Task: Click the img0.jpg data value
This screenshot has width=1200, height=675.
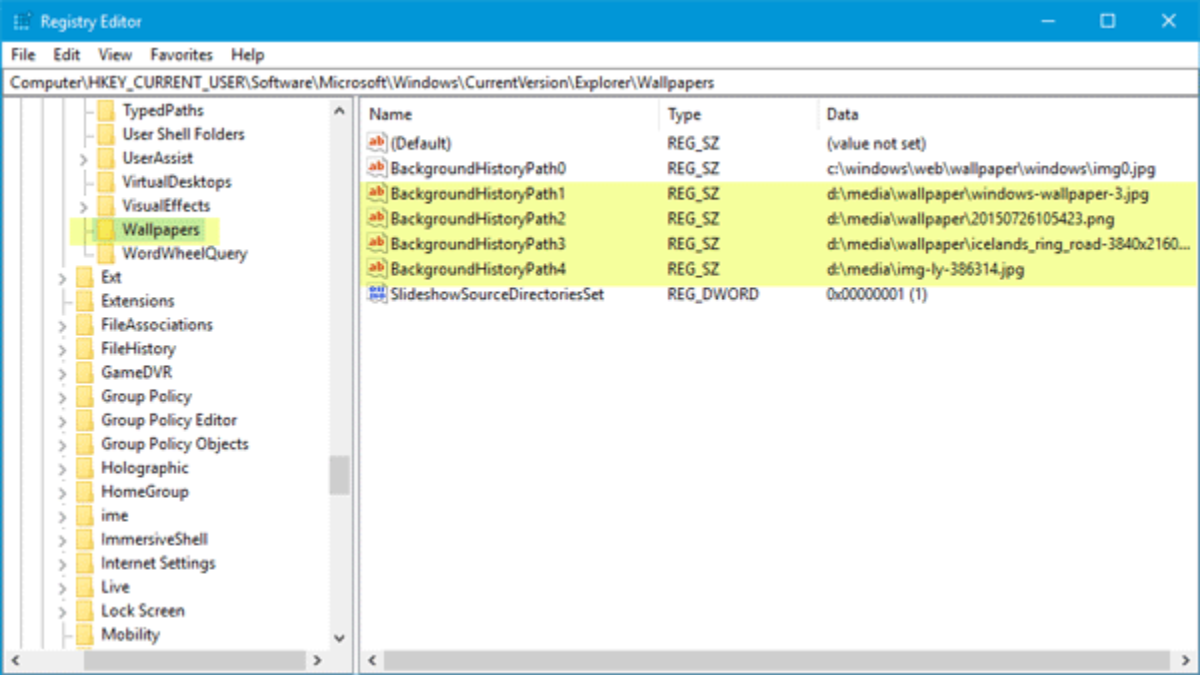Action: 990,168
